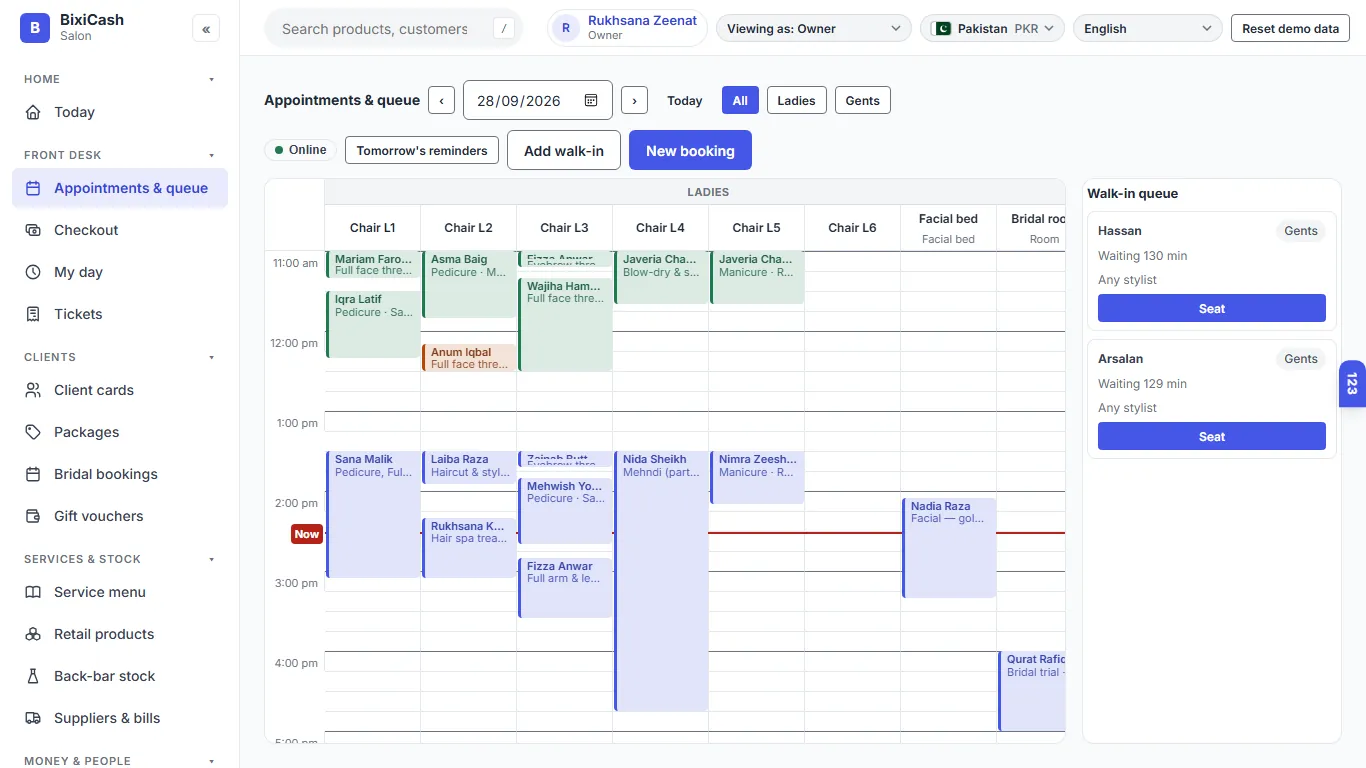Click Reset demo data button
Image resolution: width=1366 pixels, height=768 pixels.
(x=1290, y=29)
